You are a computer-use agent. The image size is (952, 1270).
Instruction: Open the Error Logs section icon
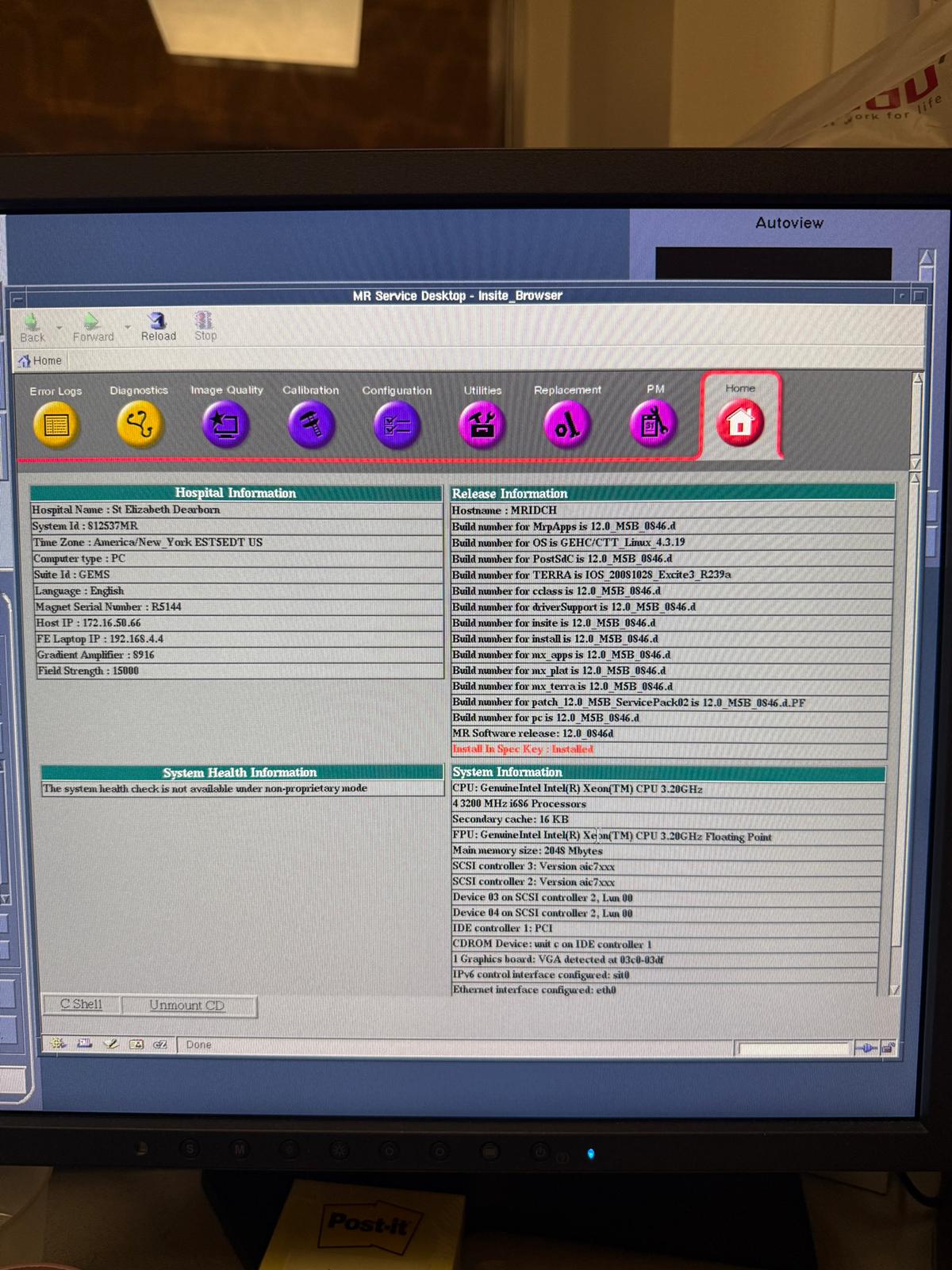(56, 425)
